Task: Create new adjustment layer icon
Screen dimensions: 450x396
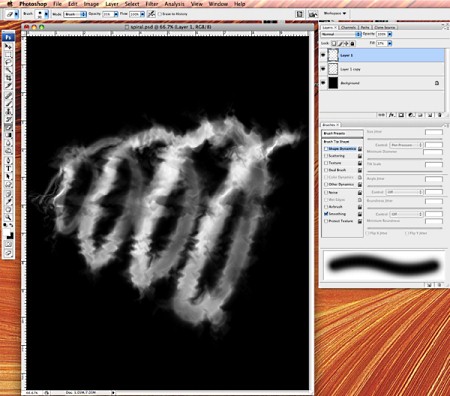Action: [411, 115]
